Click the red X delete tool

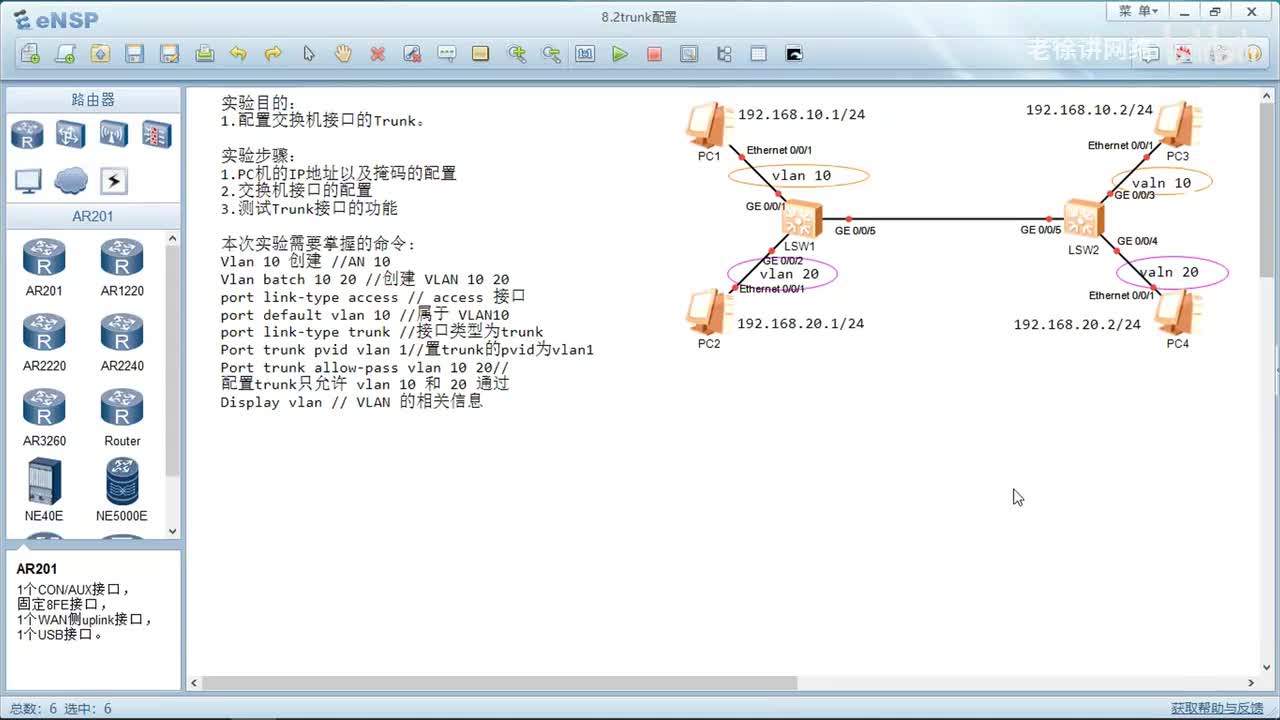[x=377, y=54]
